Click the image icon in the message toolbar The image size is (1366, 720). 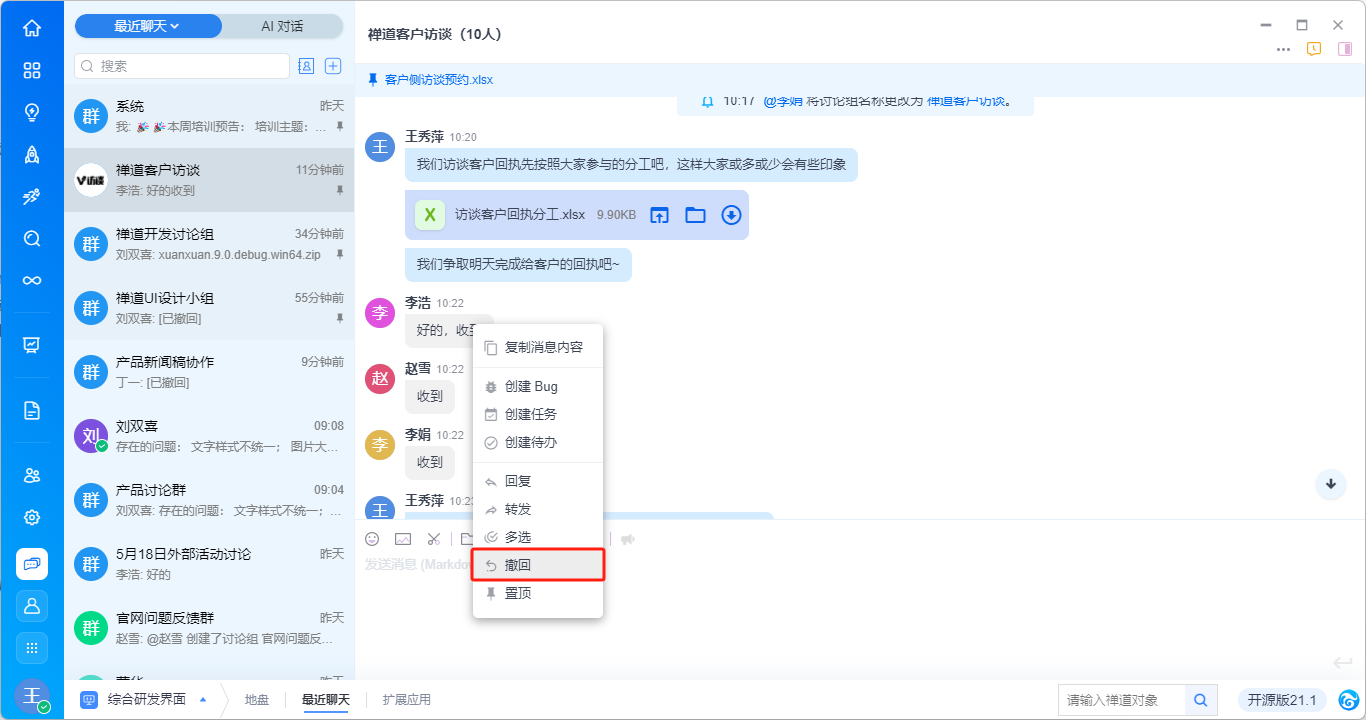coord(403,539)
